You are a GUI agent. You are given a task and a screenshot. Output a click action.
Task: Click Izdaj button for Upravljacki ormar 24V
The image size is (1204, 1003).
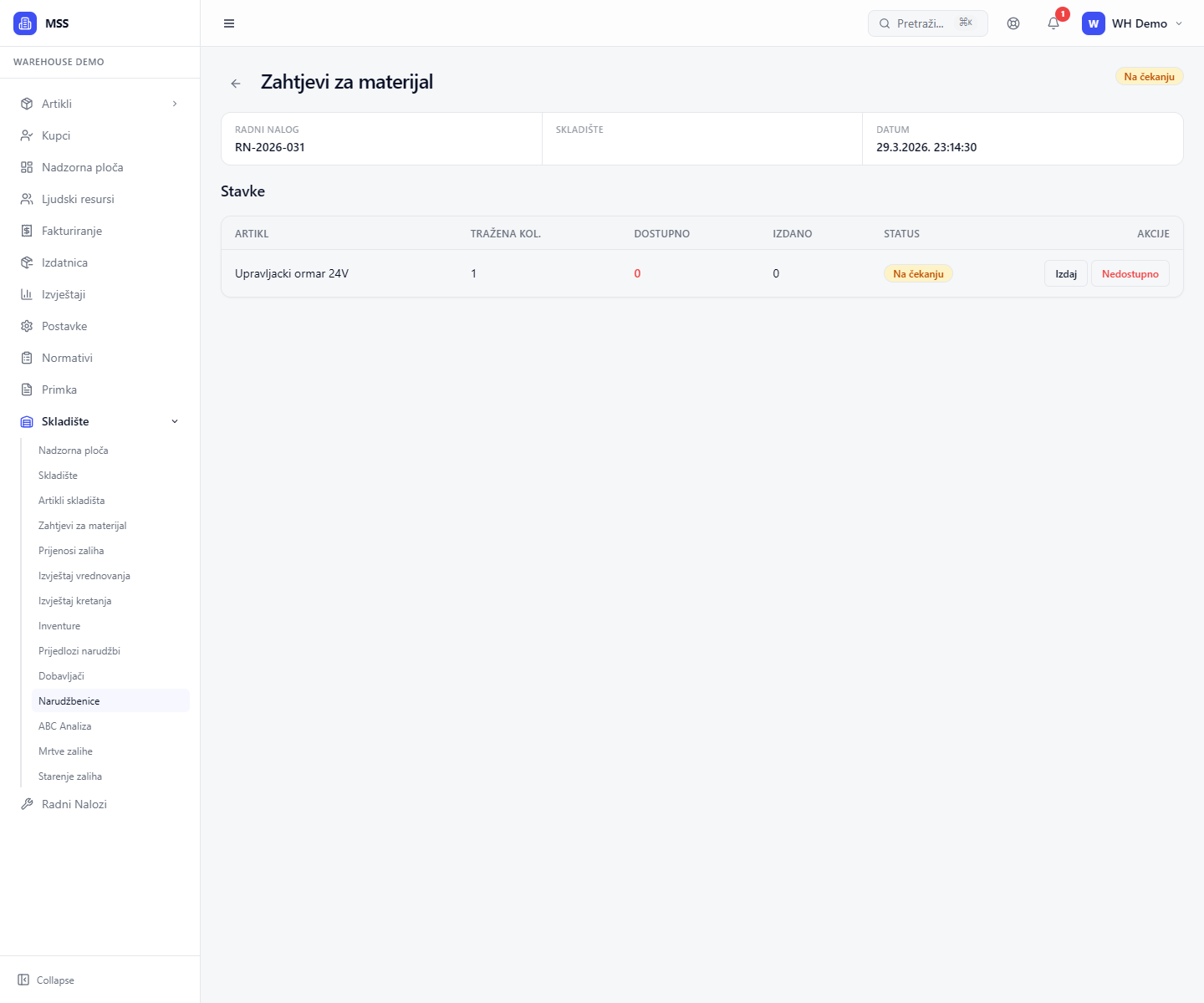pyautogui.click(x=1065, y=273)
